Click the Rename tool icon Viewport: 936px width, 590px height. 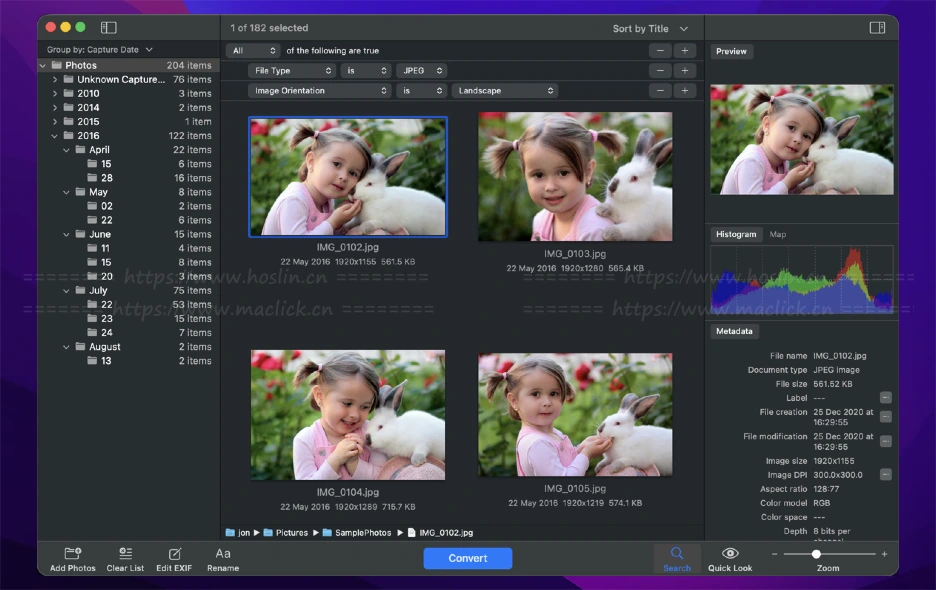coord(223,554)
